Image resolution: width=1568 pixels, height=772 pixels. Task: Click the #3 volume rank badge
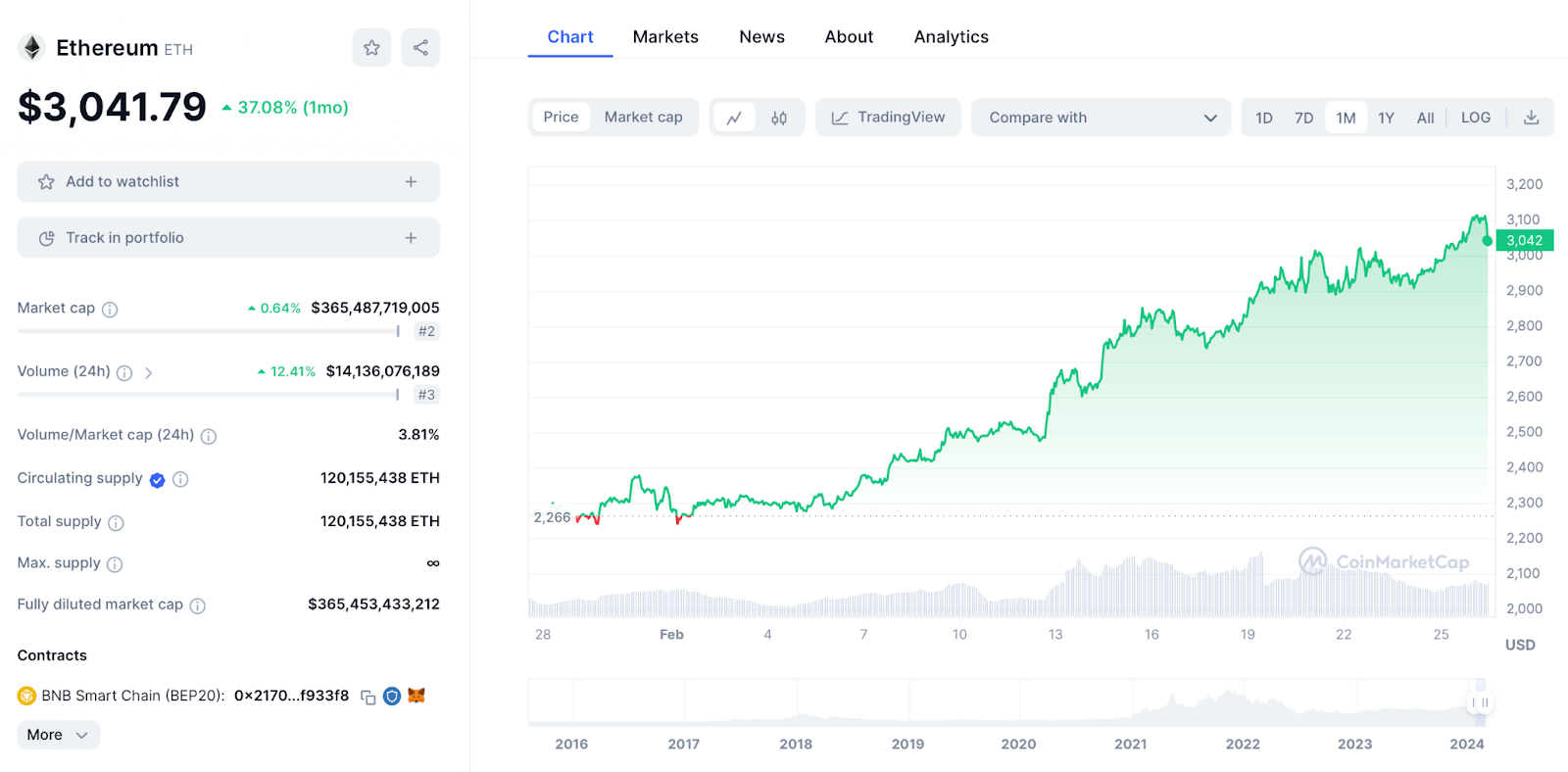click(x=426, y=395)
